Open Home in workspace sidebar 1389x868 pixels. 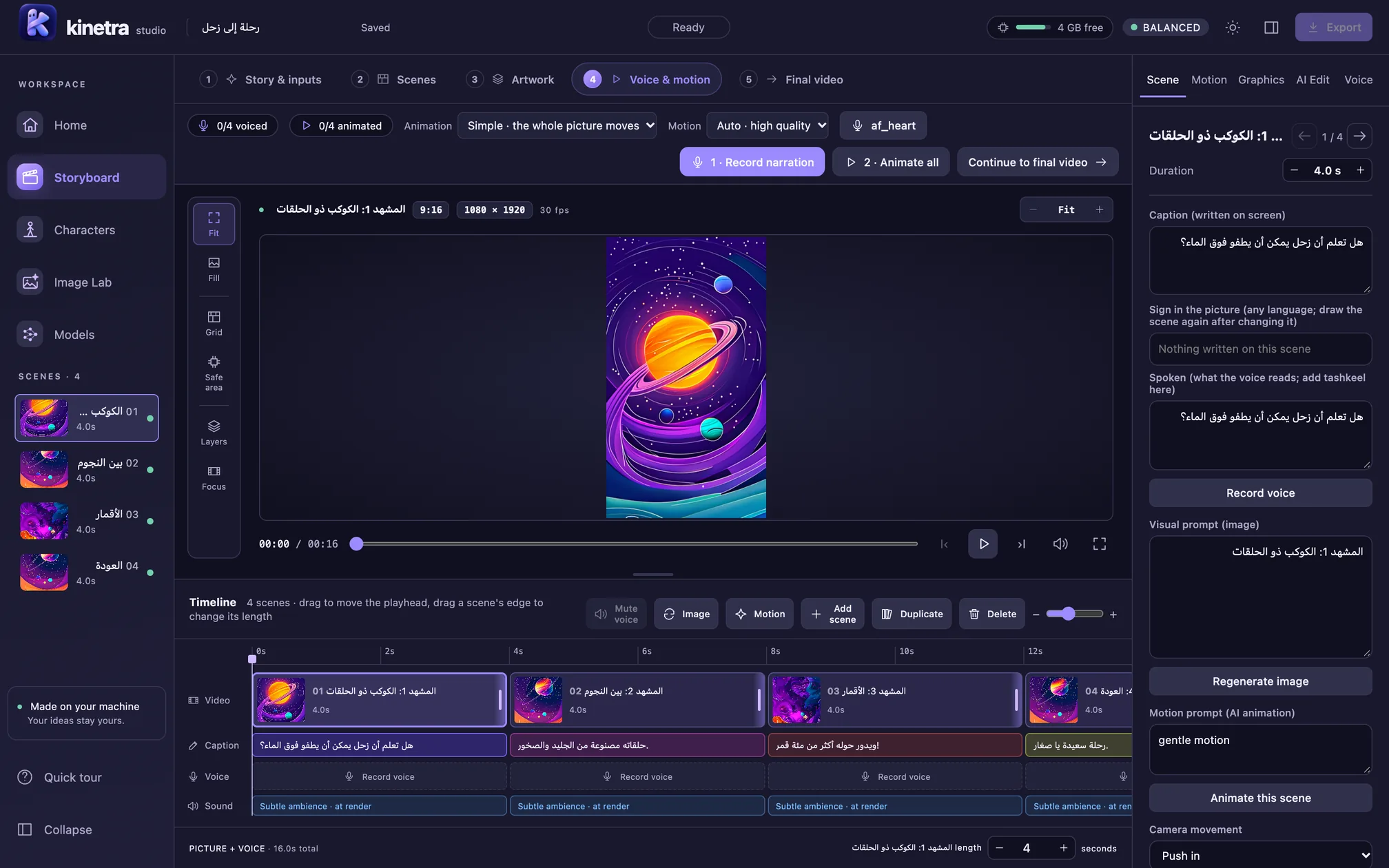click(x=87, y=125)
